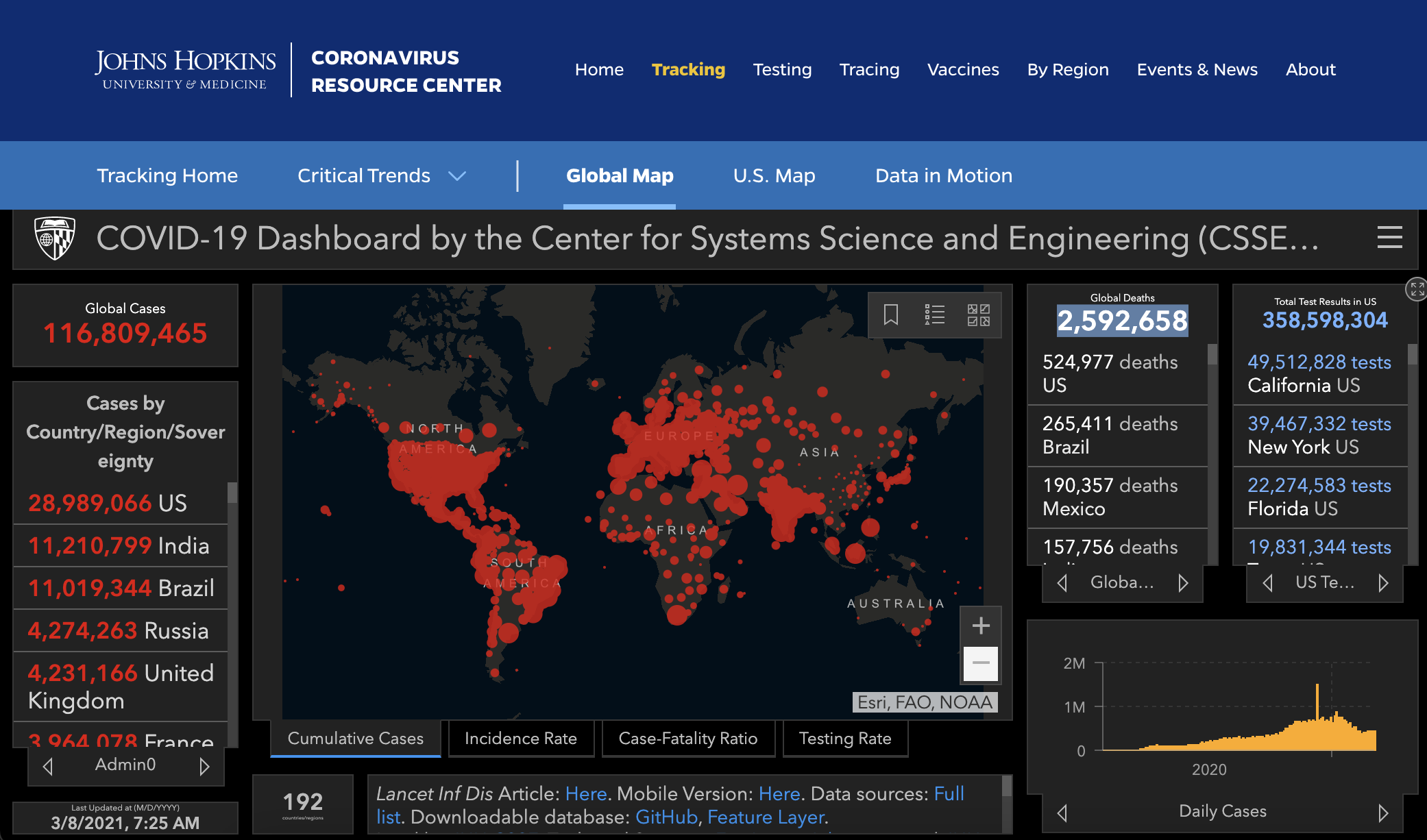Screen dimensions: 1427x840
Task: Switch to Incidence Rate map tab
Action: pos(520,739)
